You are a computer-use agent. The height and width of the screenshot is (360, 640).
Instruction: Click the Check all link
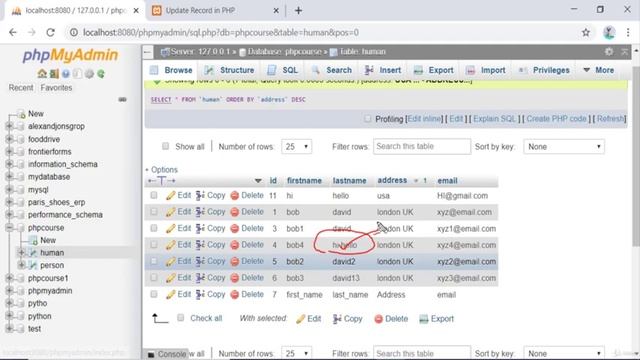tap(206, 318)
